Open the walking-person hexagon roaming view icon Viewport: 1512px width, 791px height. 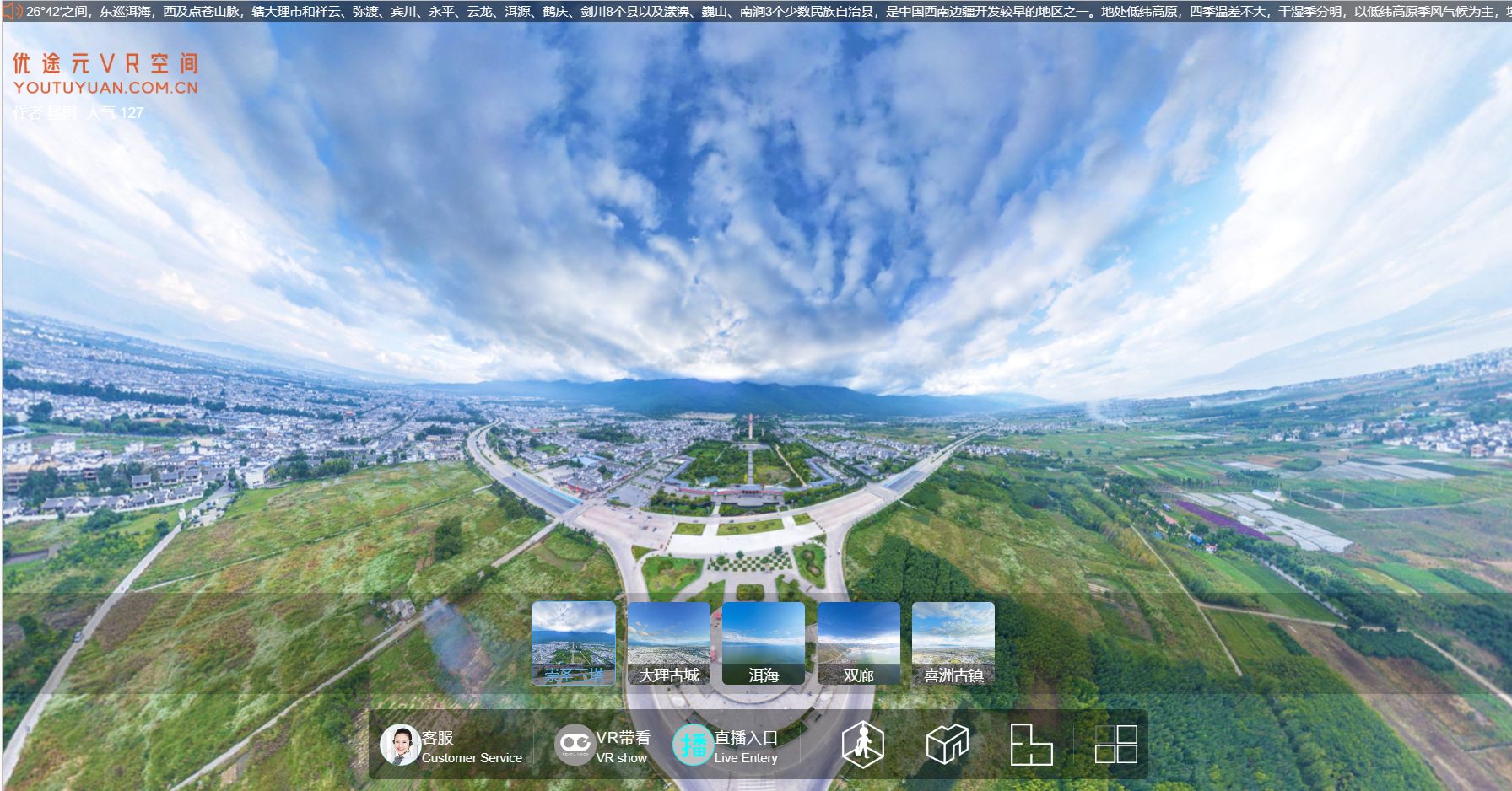[862, 745]
